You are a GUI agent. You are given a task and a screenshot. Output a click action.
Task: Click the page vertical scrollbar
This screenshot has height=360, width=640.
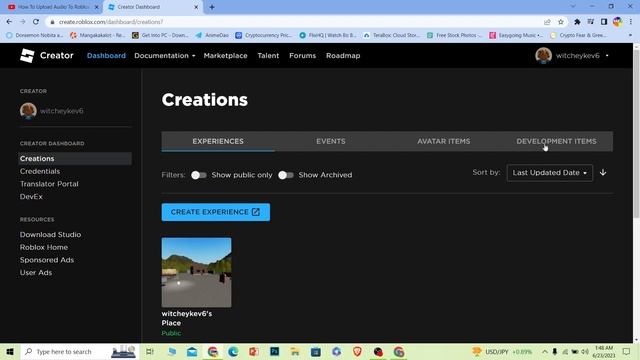click(x=636, y=135)
